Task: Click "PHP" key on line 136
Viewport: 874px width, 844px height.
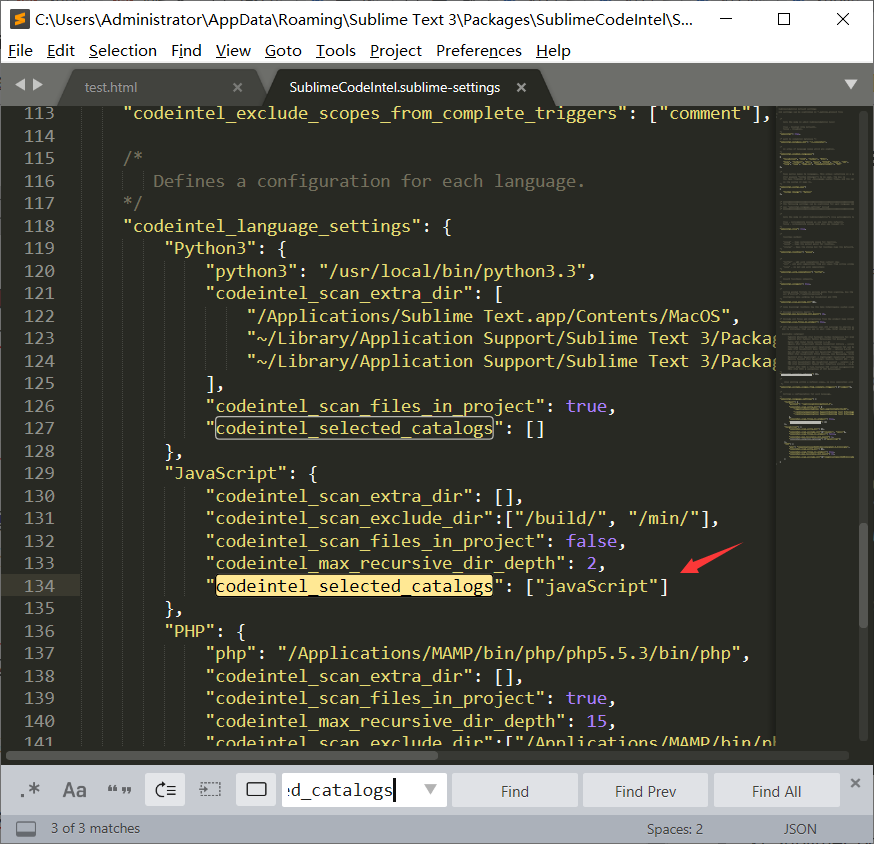Action: pyautogui.click(x=189, y=631)
